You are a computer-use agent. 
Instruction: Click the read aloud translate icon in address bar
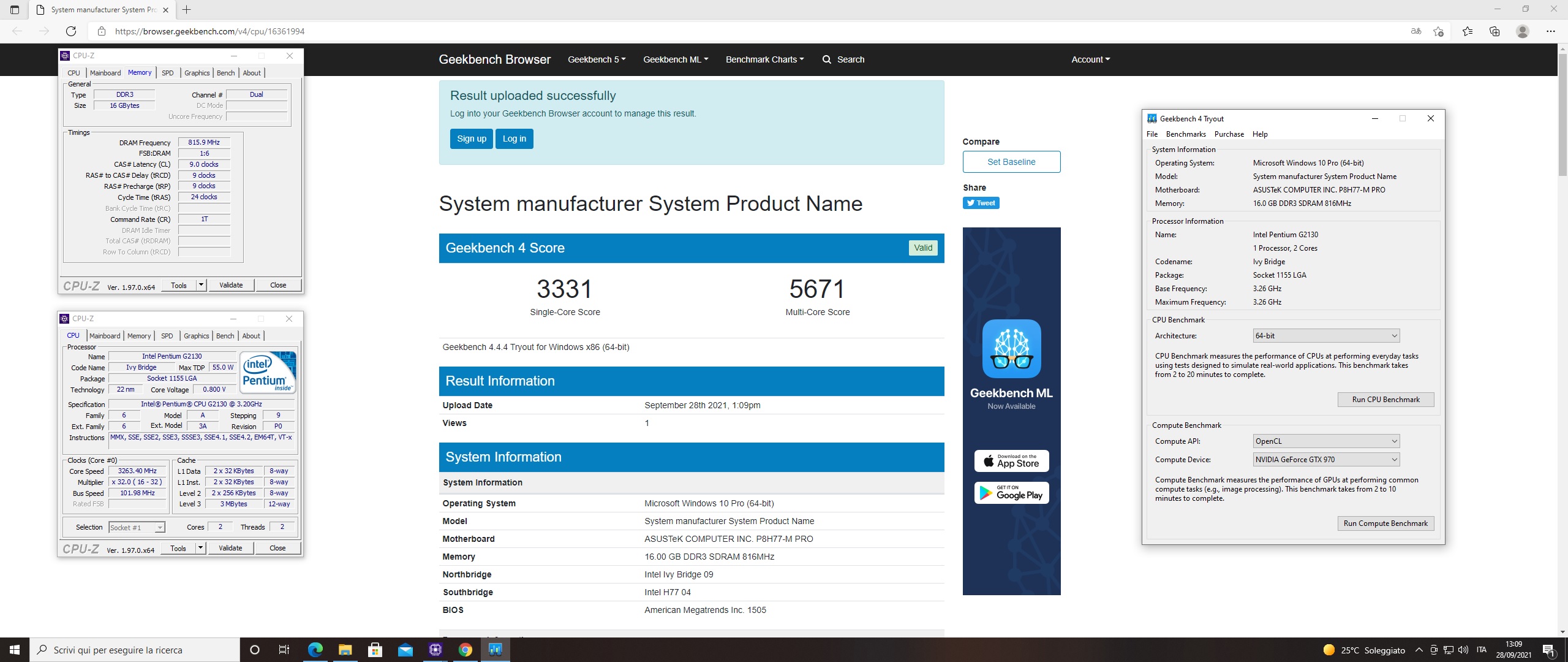(1416, 31)
